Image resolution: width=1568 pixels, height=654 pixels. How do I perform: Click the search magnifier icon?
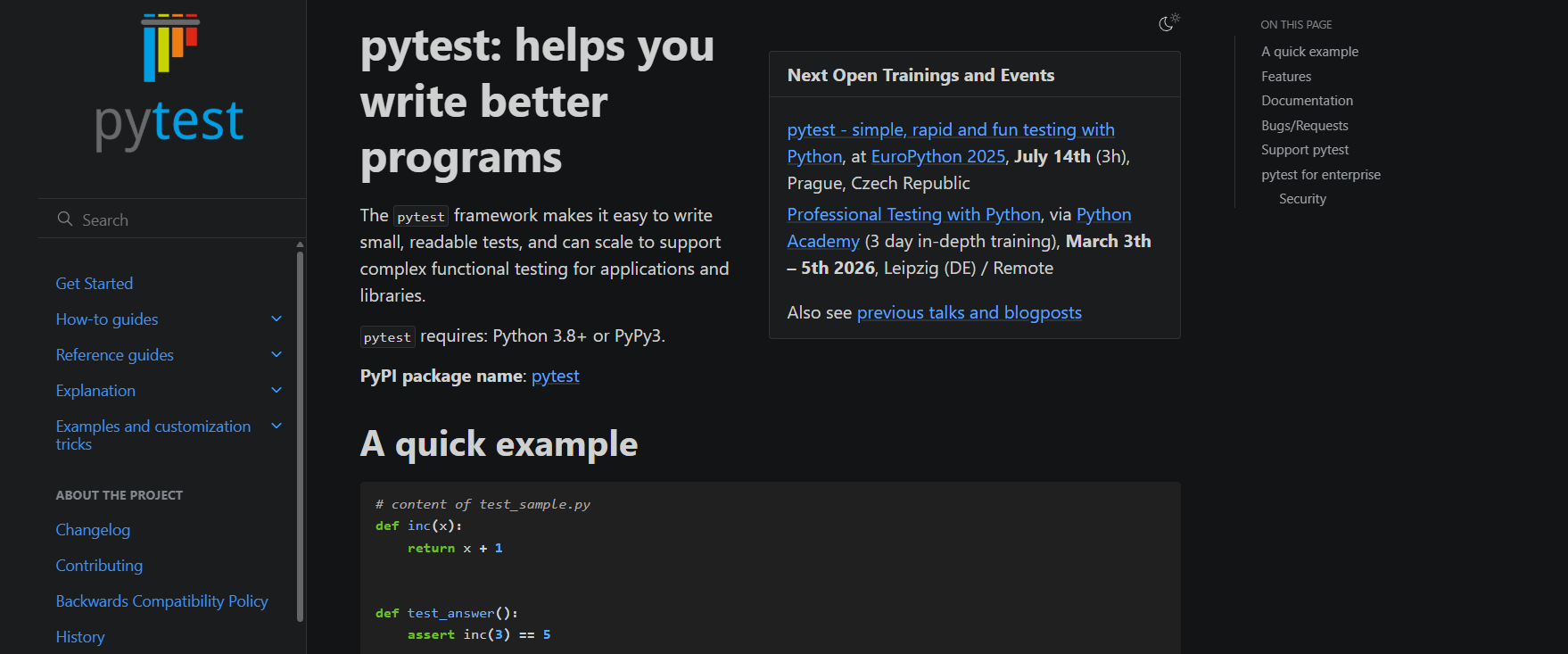coord(64,219)
